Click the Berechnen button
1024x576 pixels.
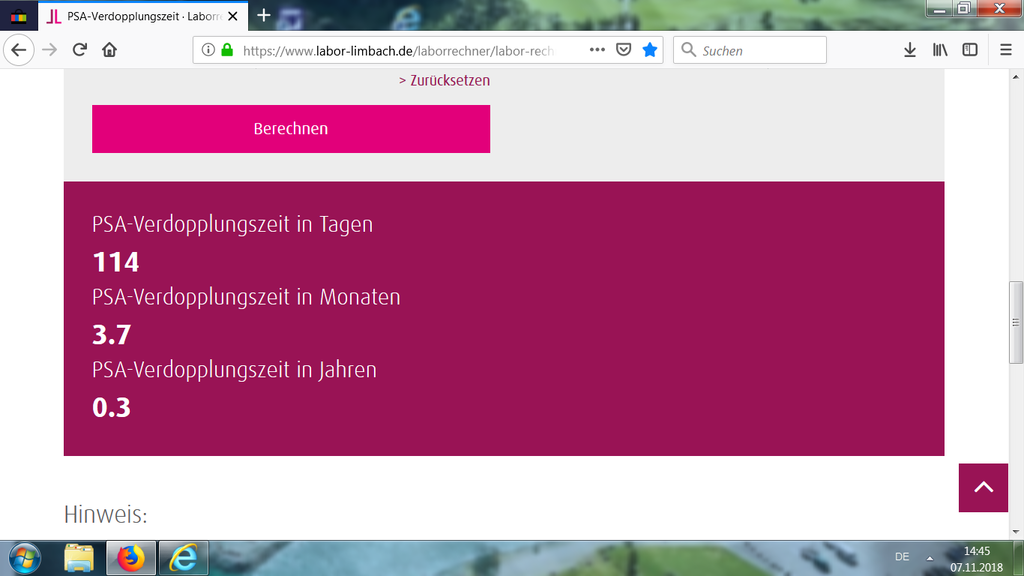[291, 129]
